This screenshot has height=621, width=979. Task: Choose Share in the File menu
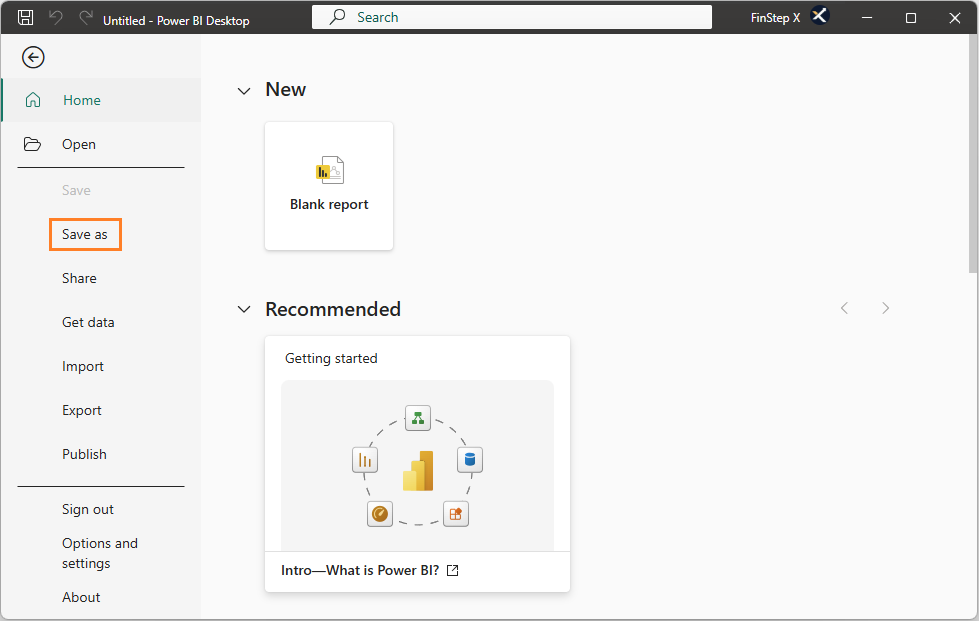click(x=79, y=278)
